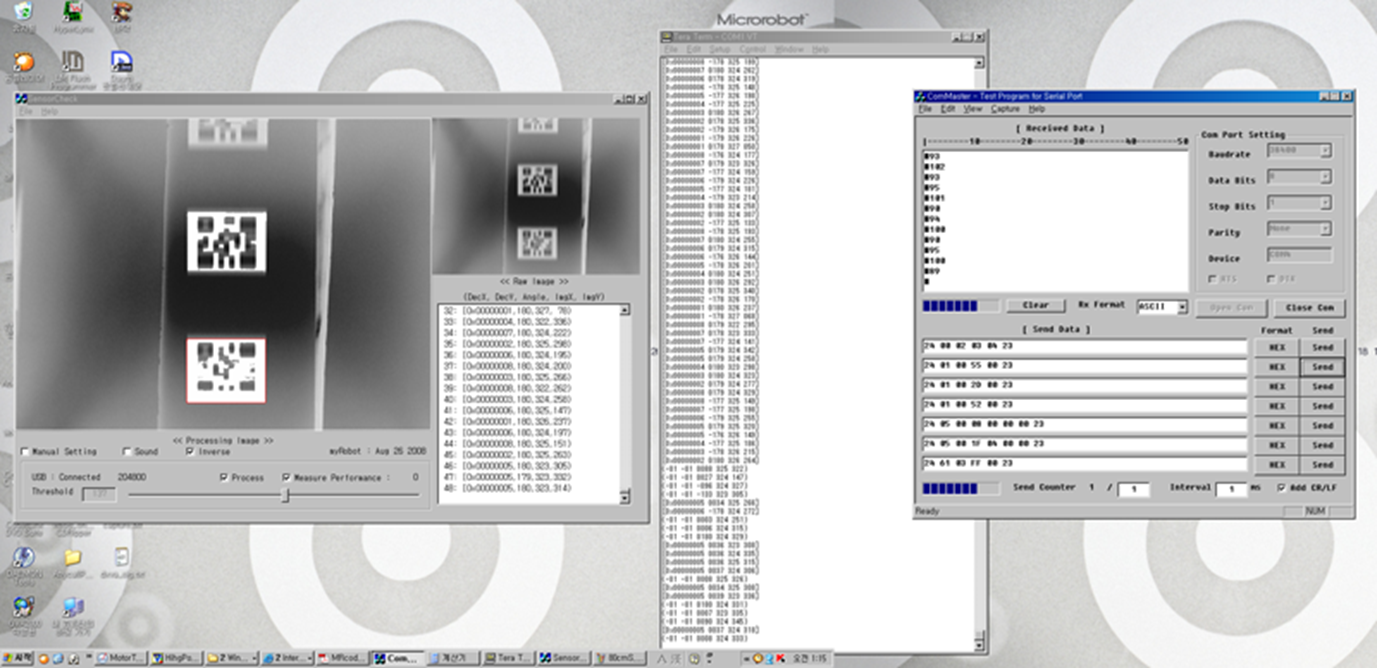Expand the 2 Inter... taskbar group arrow

tap(309, 658)
